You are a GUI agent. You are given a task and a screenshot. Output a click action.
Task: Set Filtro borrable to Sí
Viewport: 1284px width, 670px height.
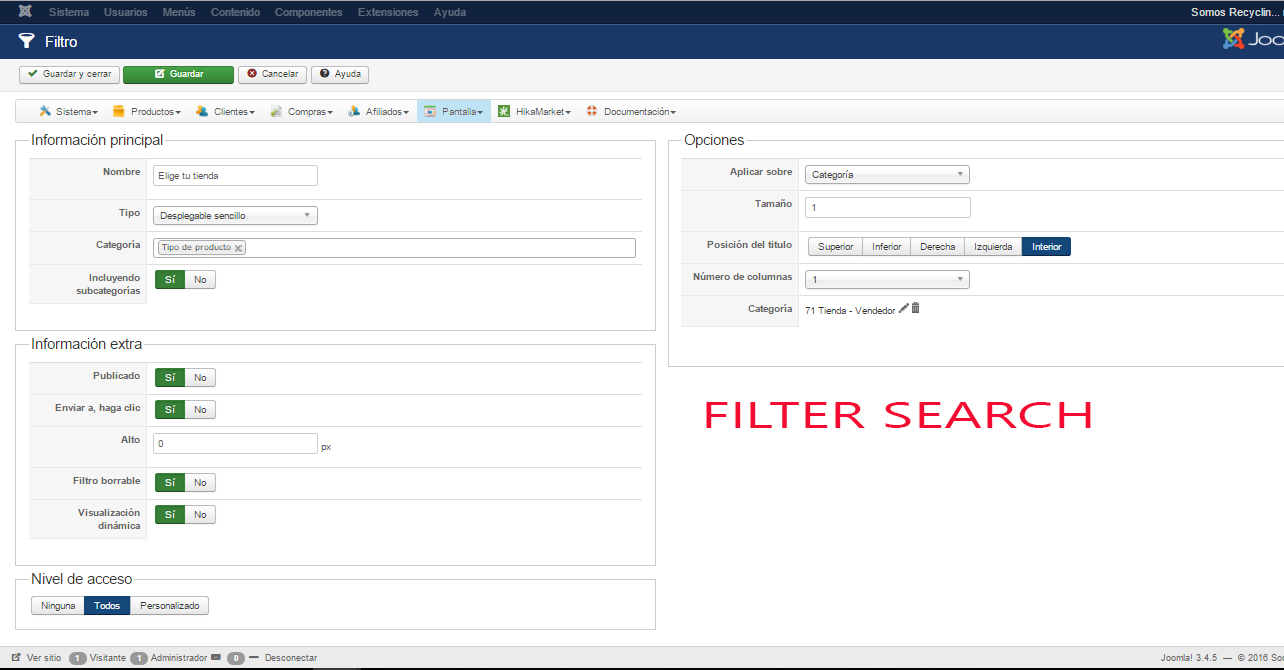[x=170, y=482]
